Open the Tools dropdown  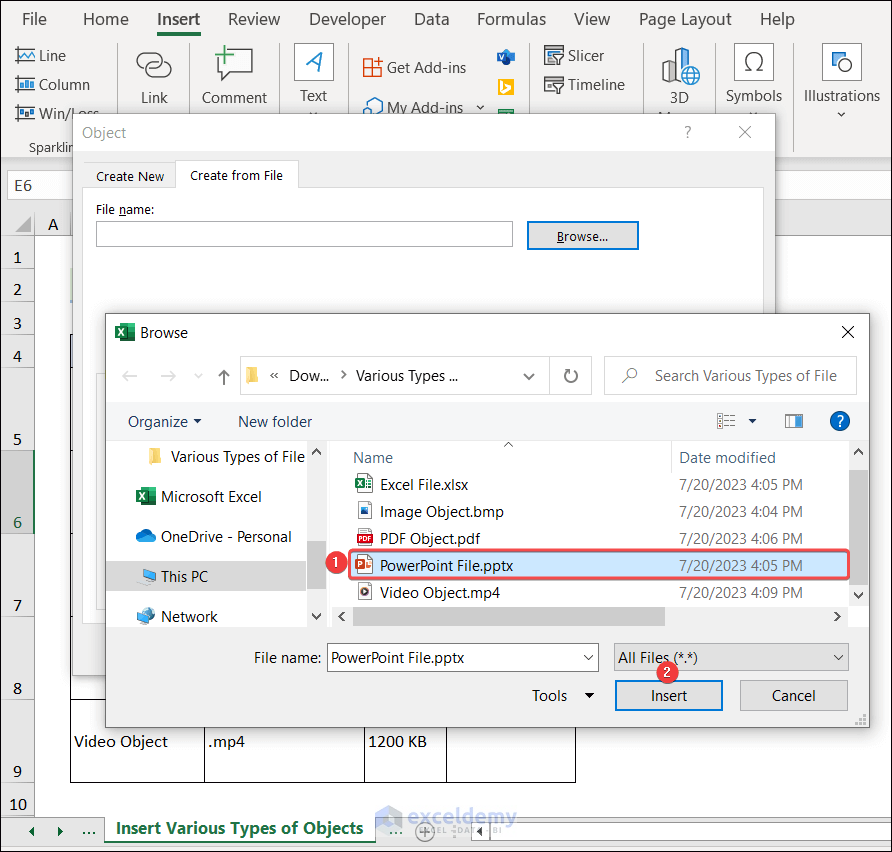click(563, 696)
